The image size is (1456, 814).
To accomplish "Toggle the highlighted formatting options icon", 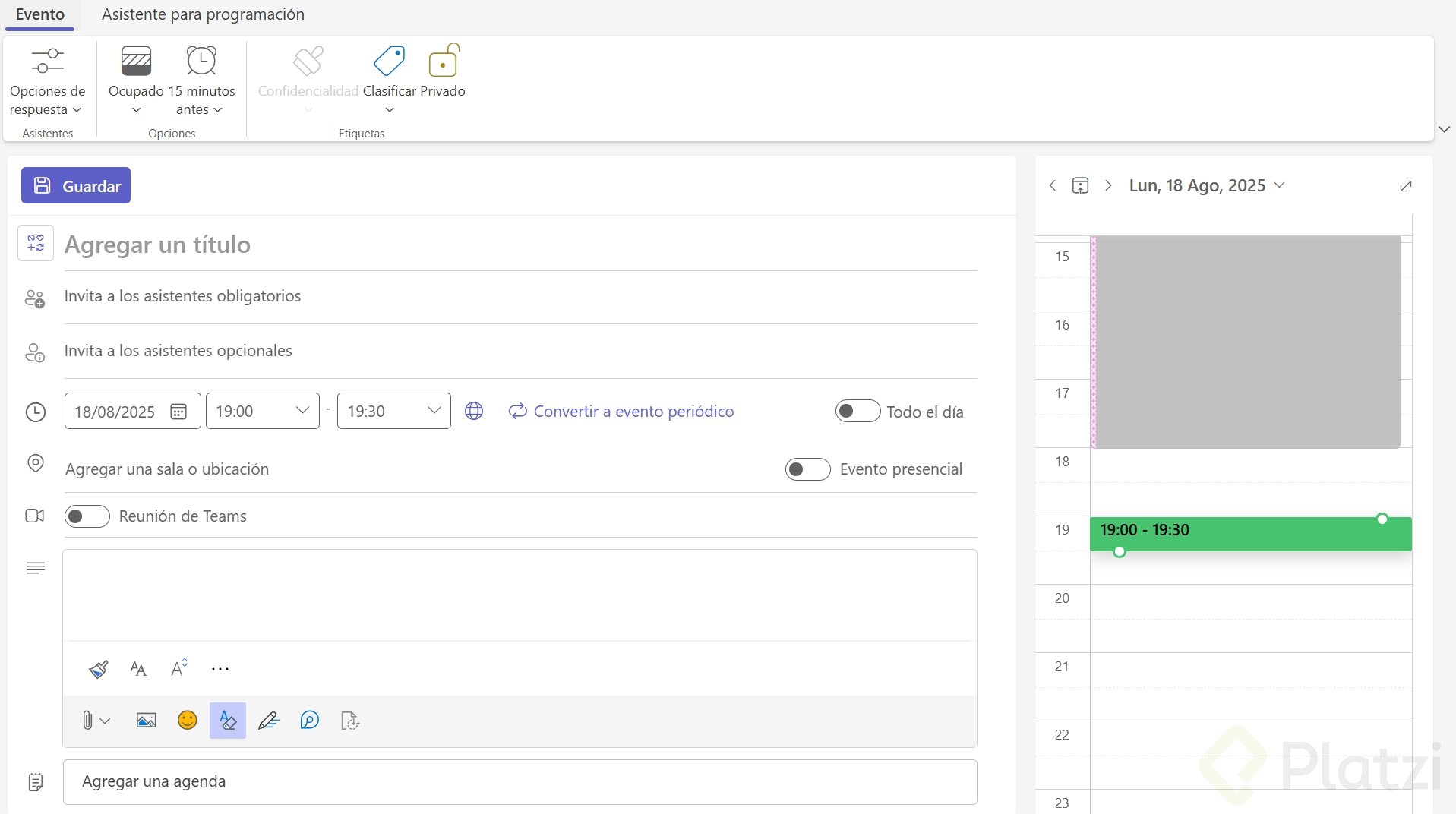I will click(x=228, y=721).
